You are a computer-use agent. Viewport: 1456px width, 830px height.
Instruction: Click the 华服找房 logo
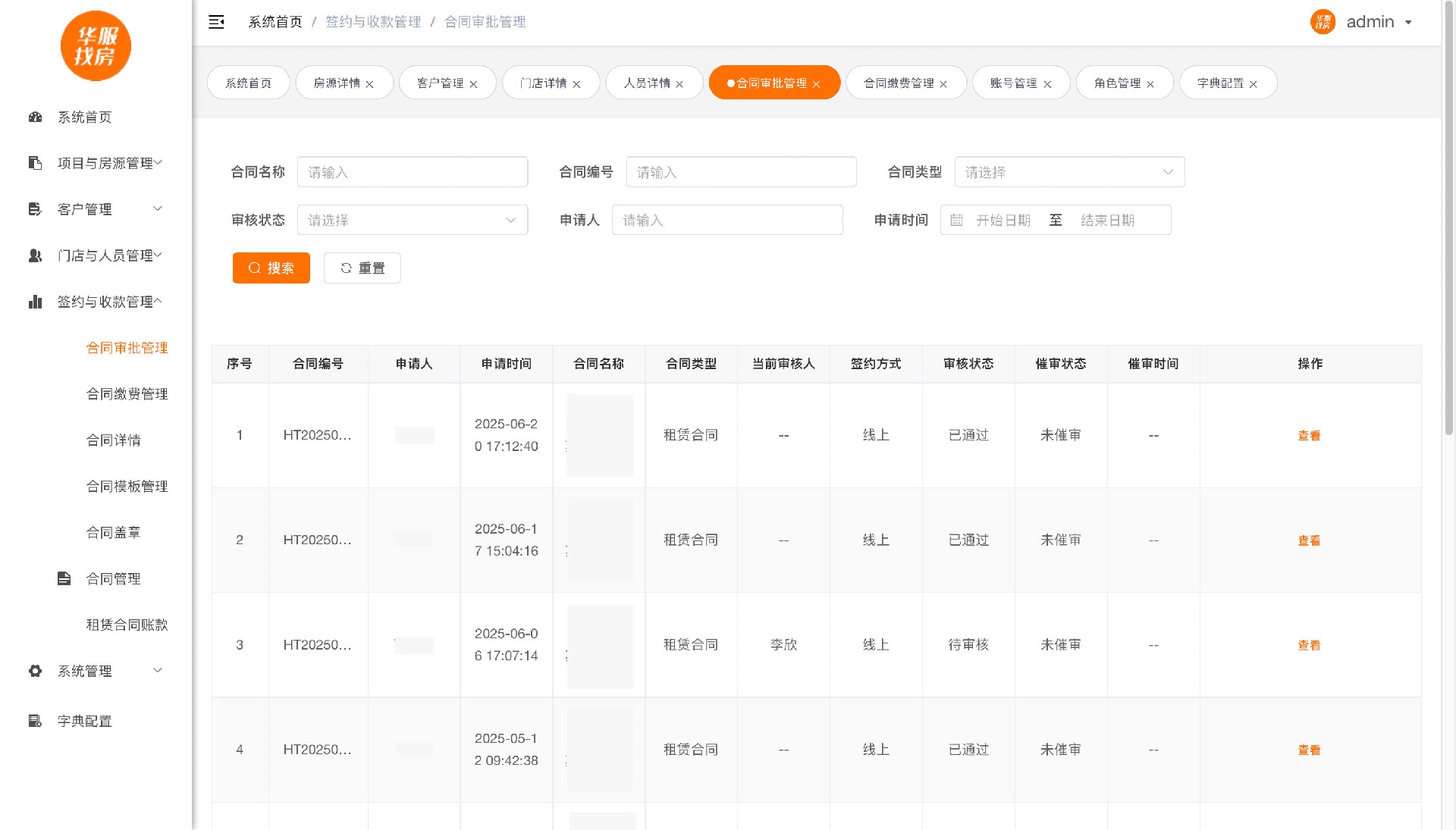[96, 45]
